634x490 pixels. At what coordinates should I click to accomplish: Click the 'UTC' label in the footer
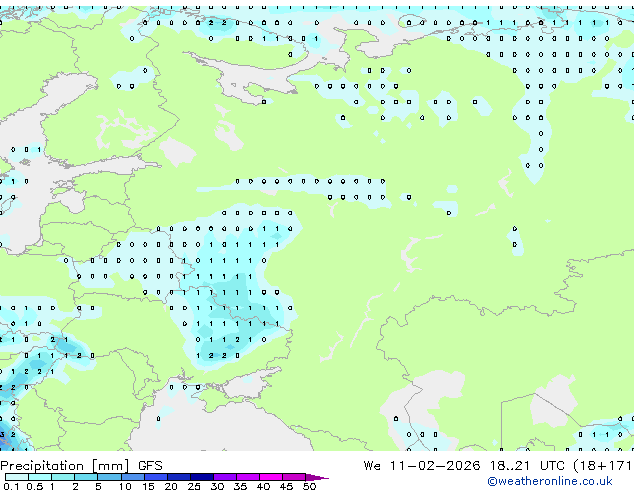[552, 466]
